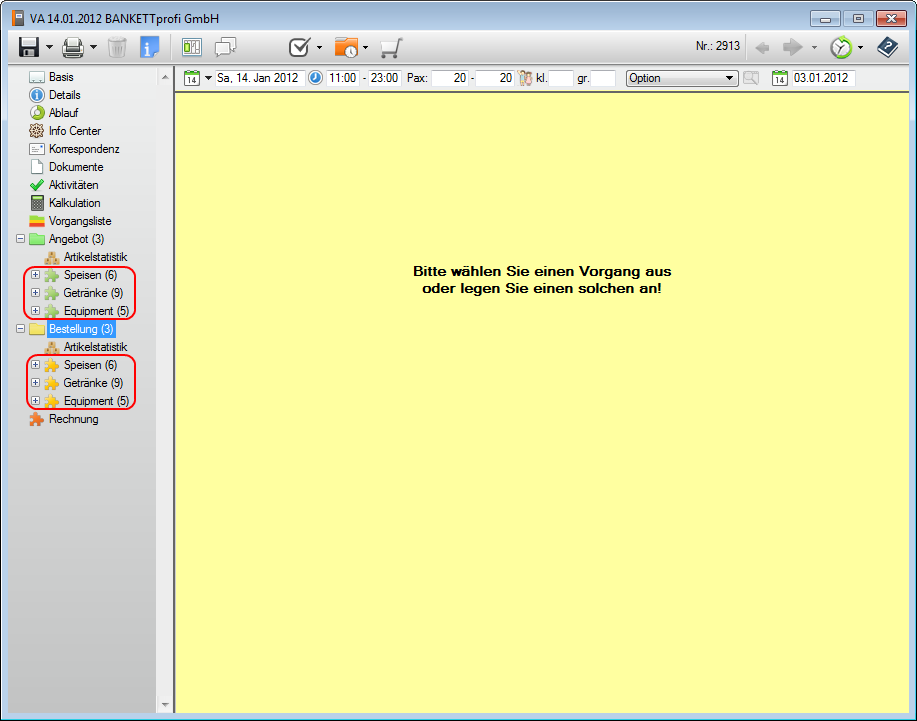
Task: Click the speech bubbles comments icon
Action: pos(226,47)
